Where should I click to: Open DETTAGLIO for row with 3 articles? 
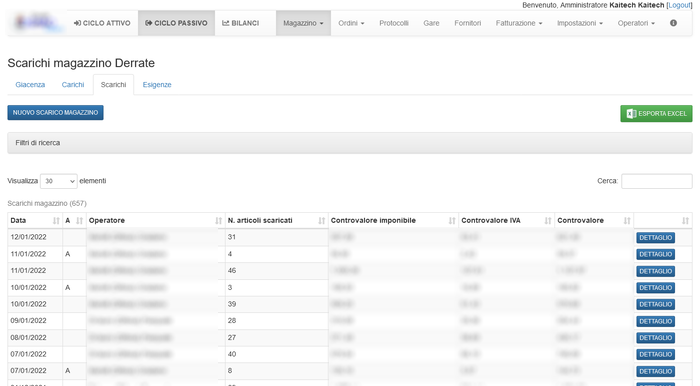[x=655, y=288]
